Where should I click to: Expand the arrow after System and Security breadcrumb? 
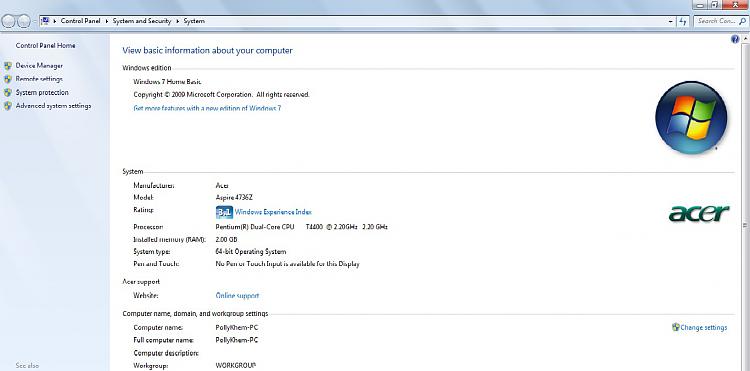tap(177, 21)
